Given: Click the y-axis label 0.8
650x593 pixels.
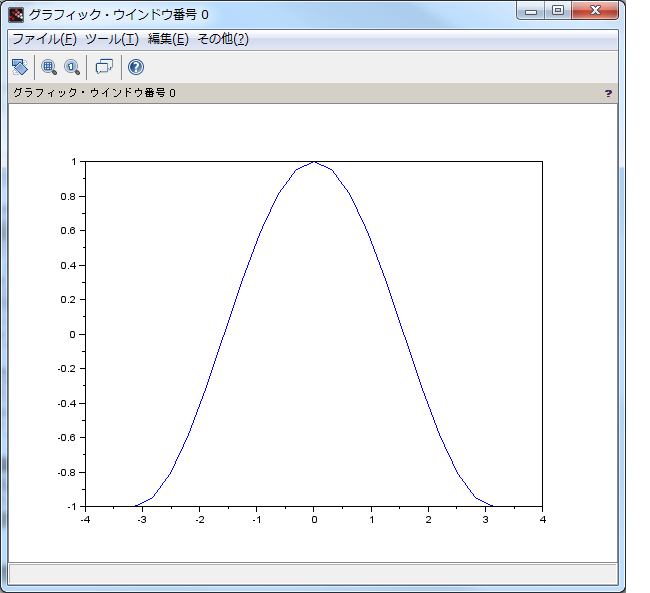Looking at the screenshot, I should (x=68, y=197).
